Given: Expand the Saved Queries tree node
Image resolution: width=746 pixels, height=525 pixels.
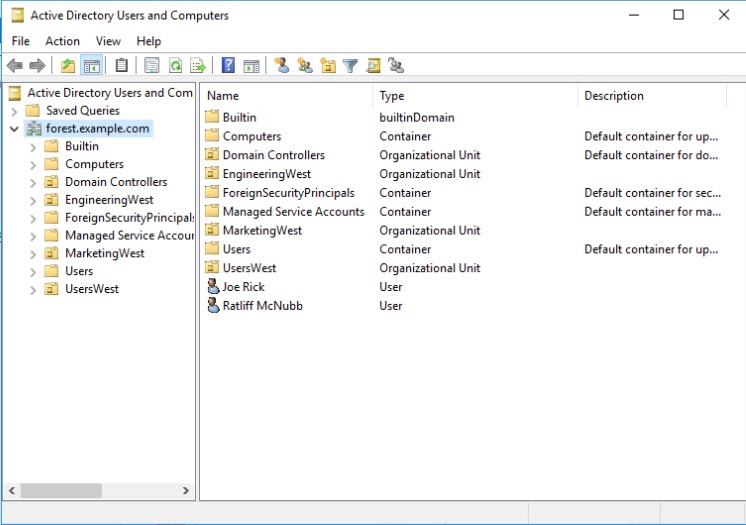Looking at the screenshot, I should coord(14,111).
